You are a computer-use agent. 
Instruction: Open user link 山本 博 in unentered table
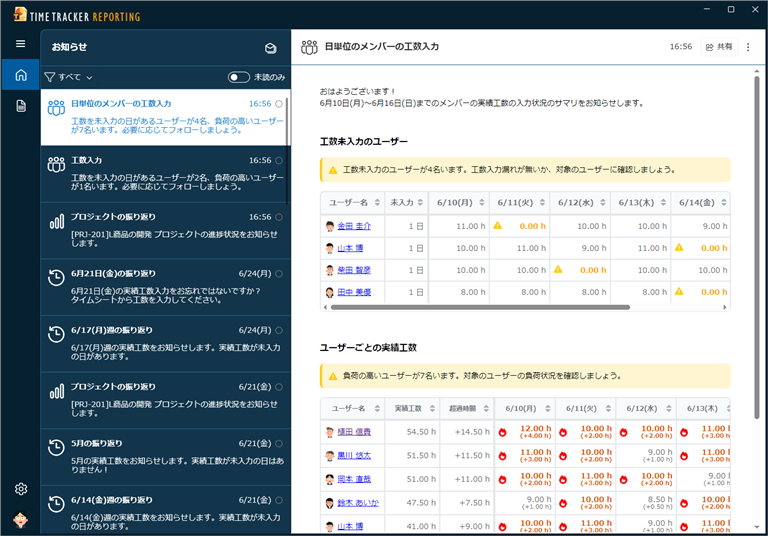click(351, 248)
